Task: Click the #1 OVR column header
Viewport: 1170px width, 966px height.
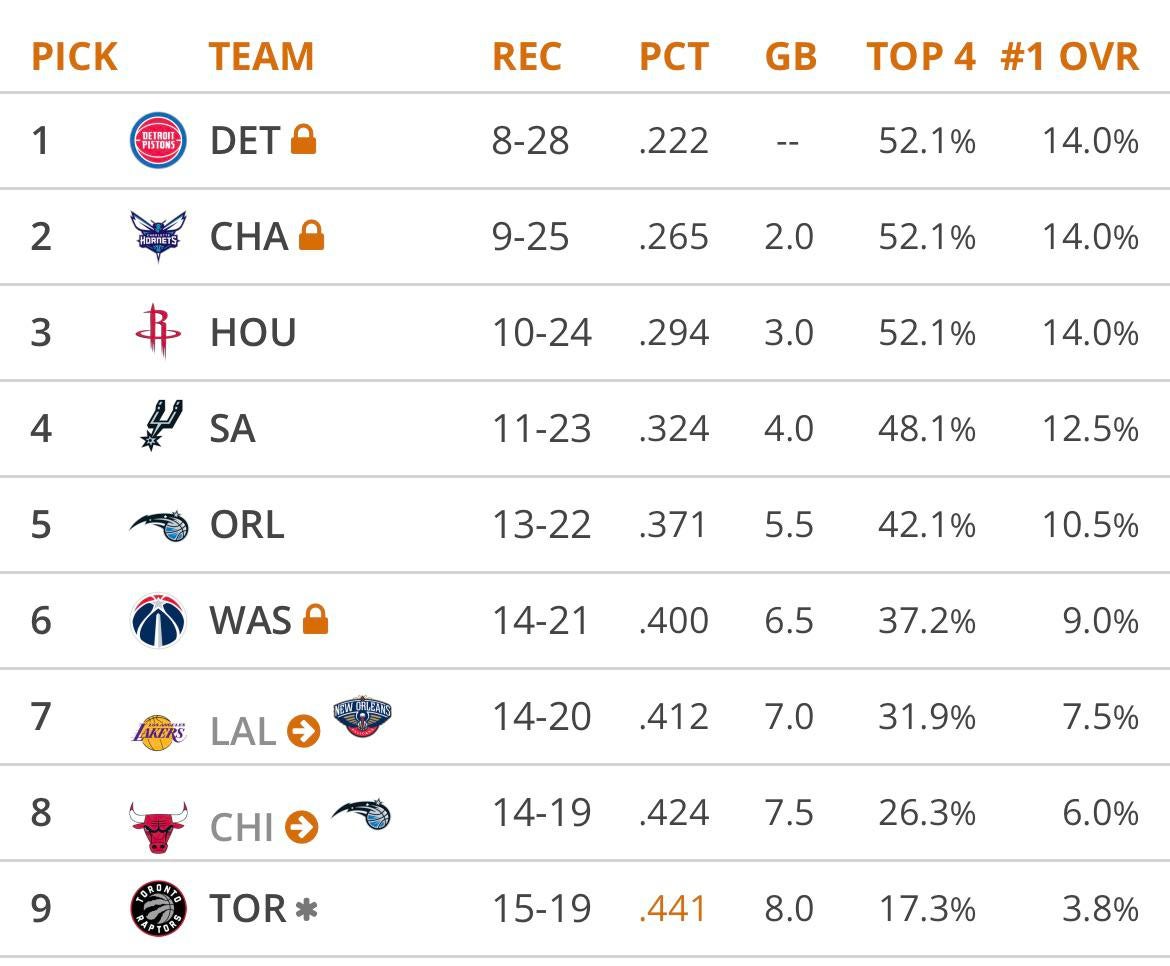Action: point(1069,57)
